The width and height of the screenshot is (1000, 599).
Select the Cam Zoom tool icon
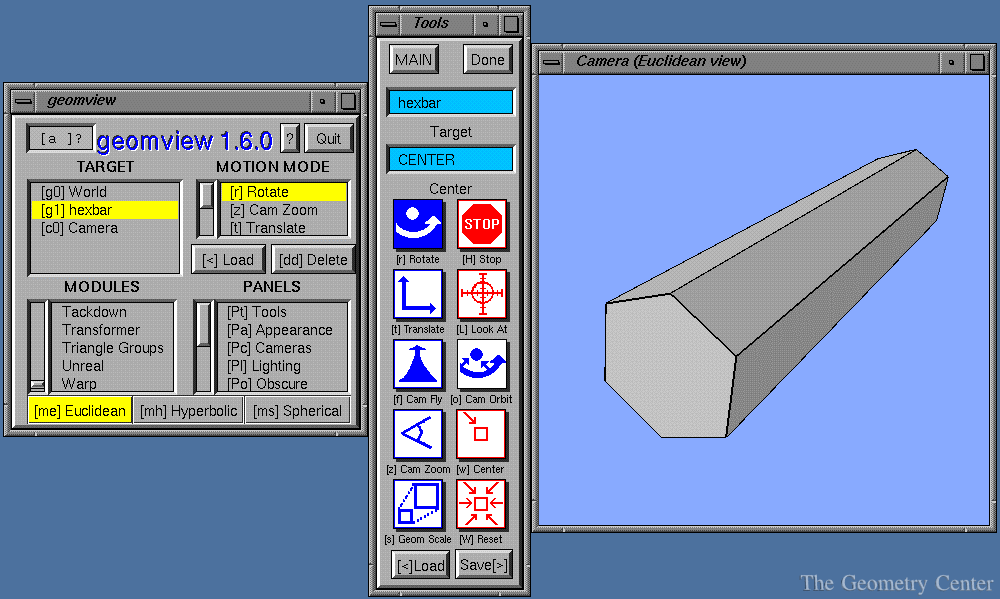coord(418,434)
